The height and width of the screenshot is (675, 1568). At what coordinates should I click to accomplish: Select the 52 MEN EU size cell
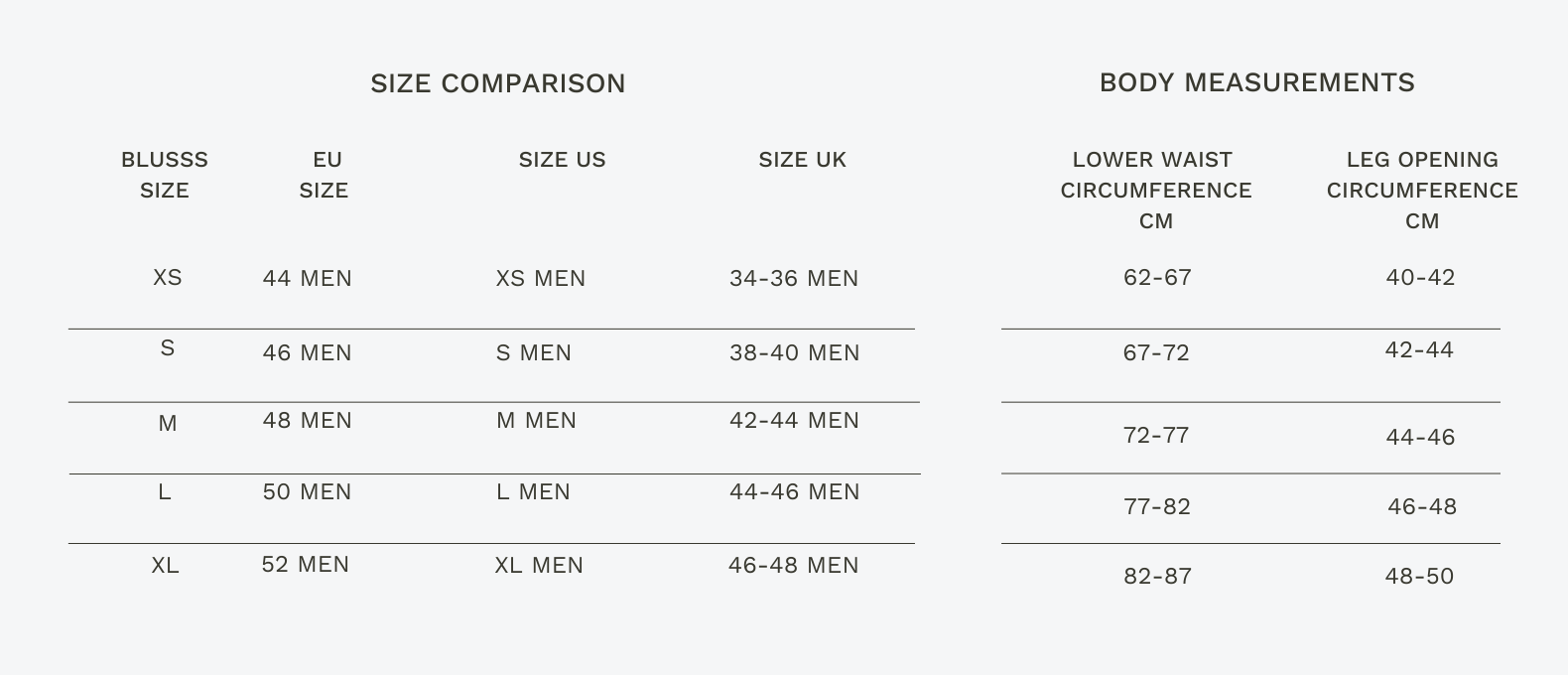[x=305, y=564]
